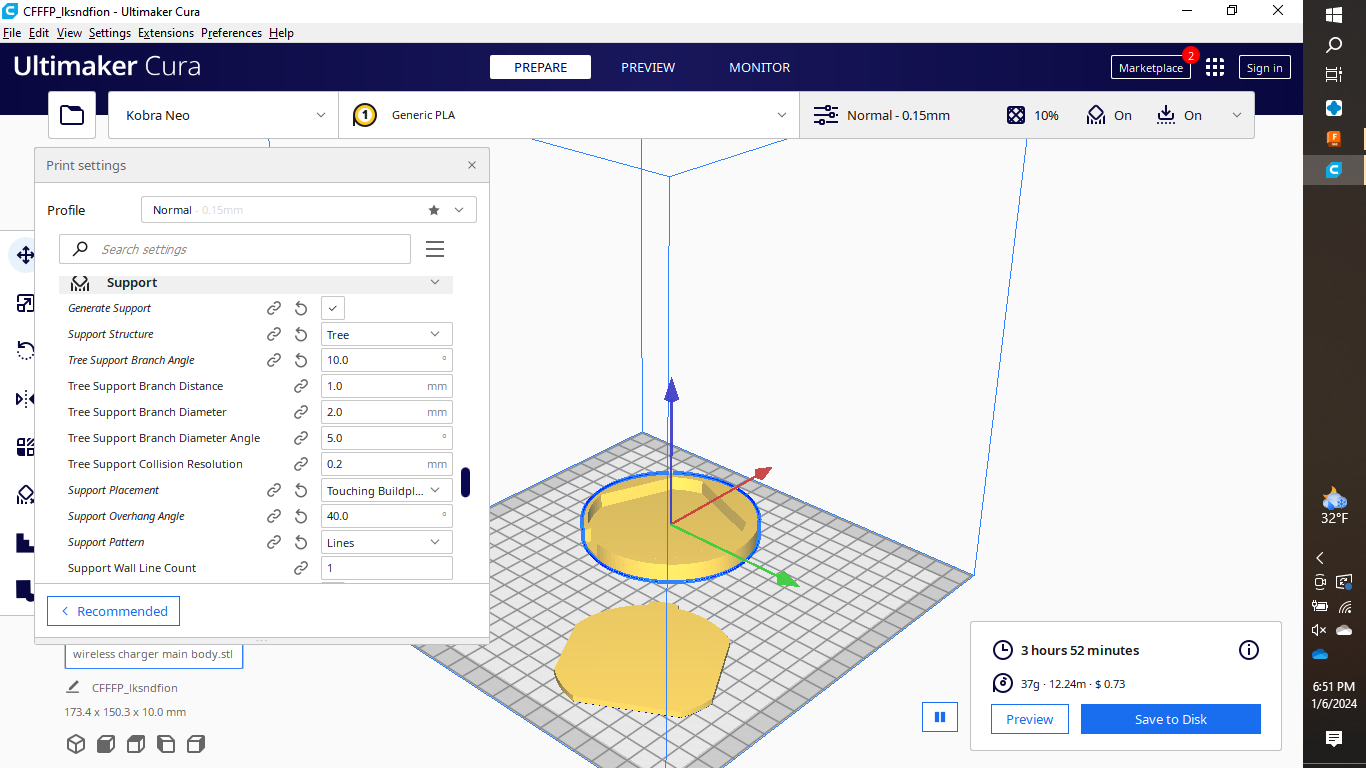Viewport: 1366px width, 768px height.
Task: Click the Search settings field
Action: (x=235, y=249)
